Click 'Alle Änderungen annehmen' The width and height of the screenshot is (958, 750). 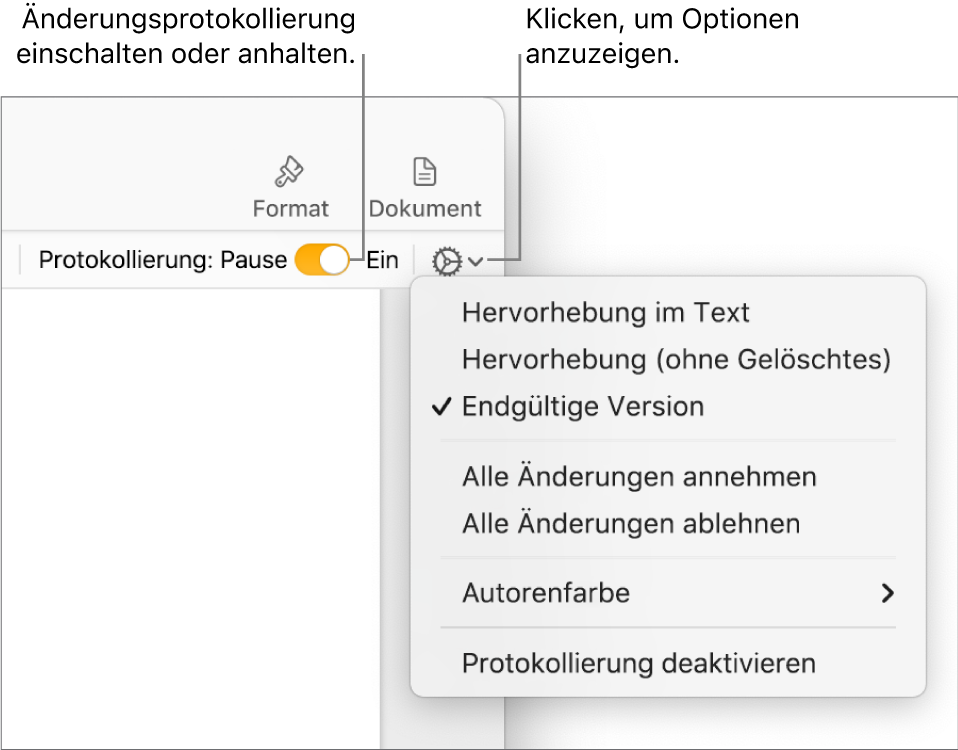coord(639,477)
